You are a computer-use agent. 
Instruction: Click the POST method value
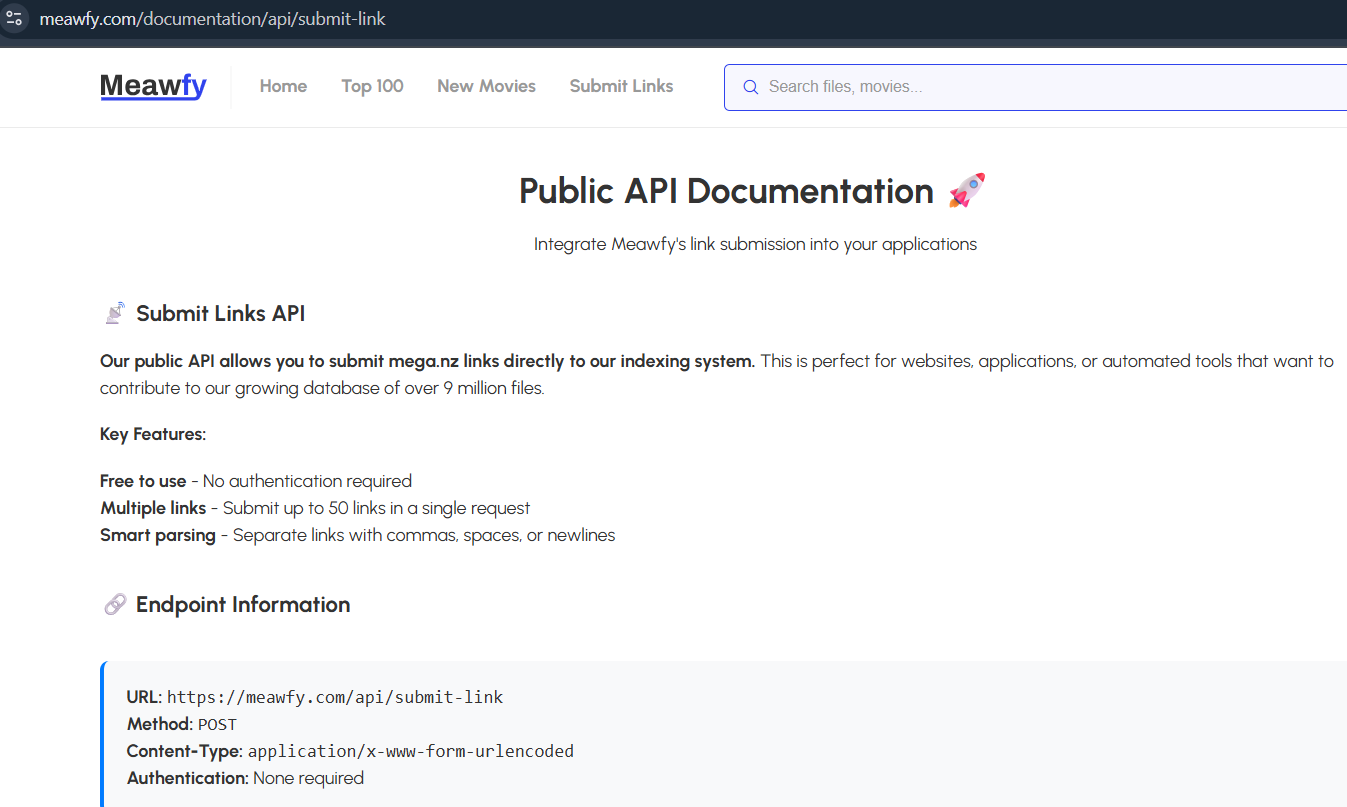217,724
